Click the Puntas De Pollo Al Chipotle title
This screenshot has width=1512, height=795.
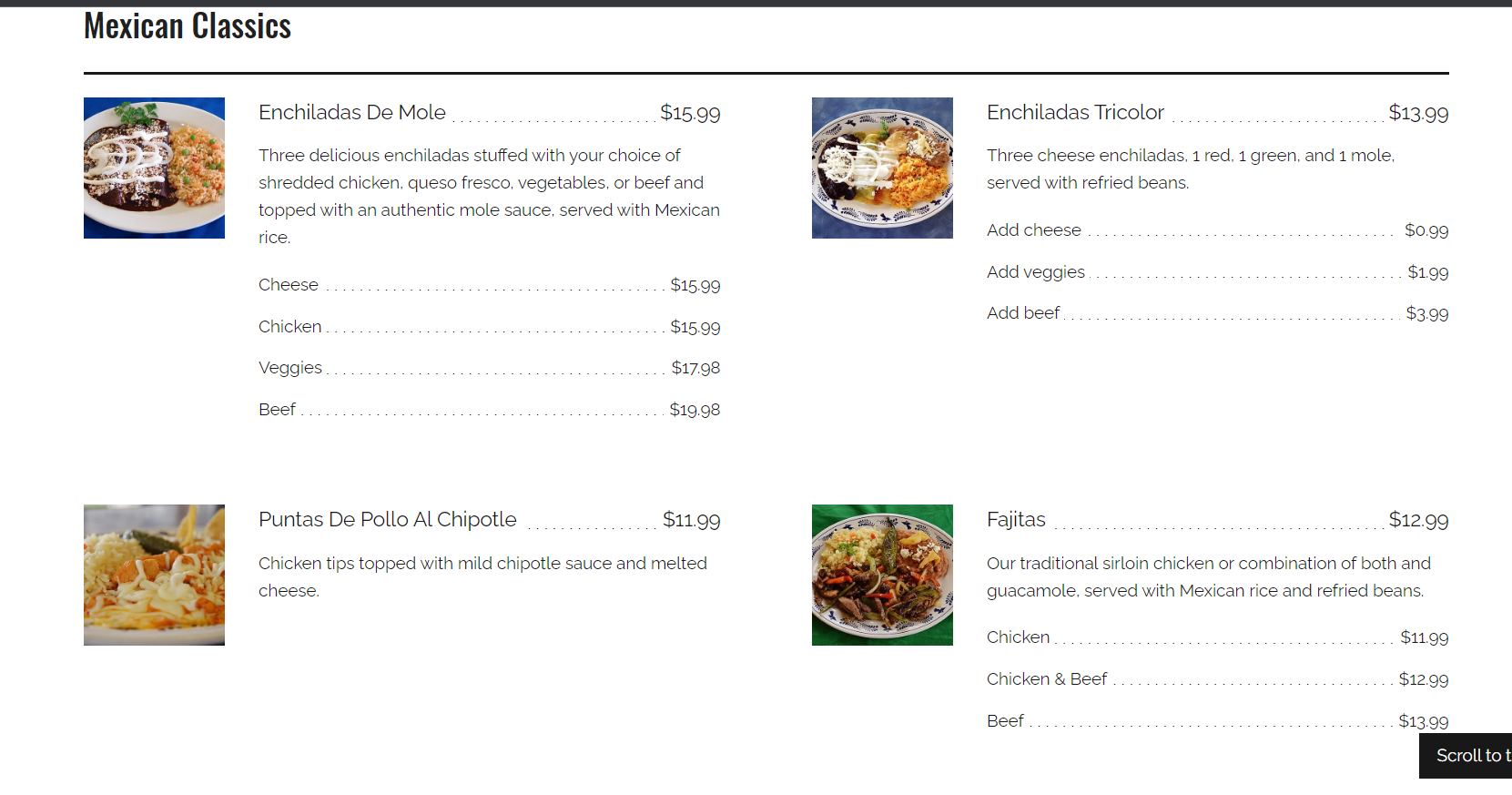388,519
